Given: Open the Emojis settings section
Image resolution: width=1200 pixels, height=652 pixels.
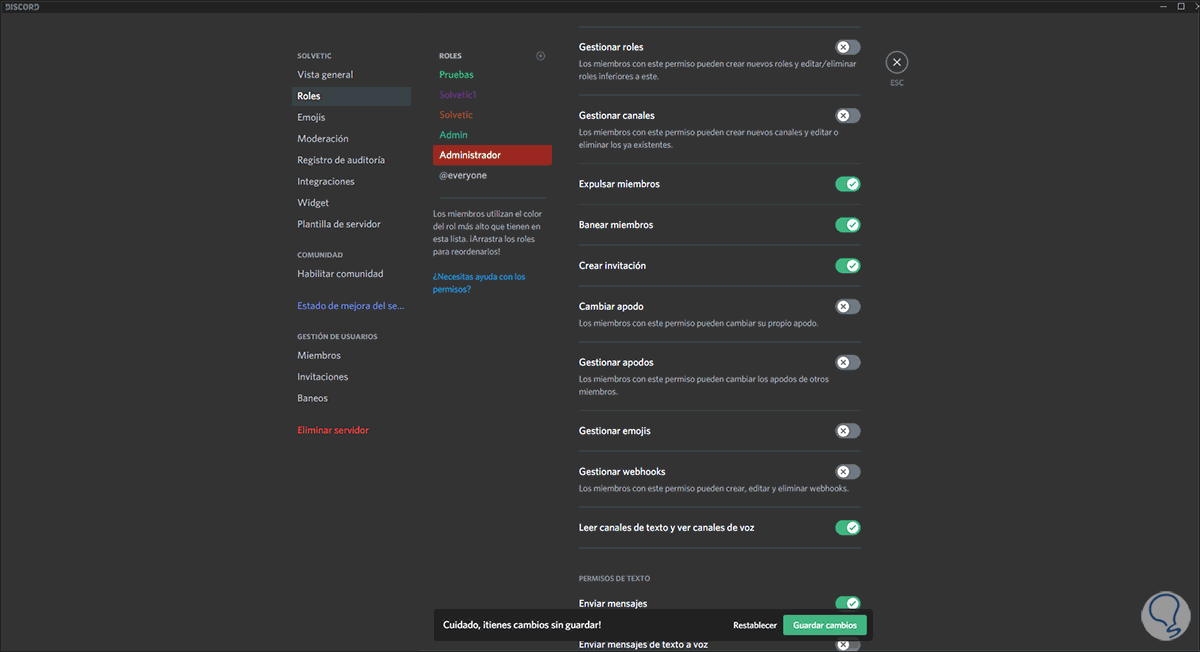Looking at the screenshot, I should (x=311, y=118).
